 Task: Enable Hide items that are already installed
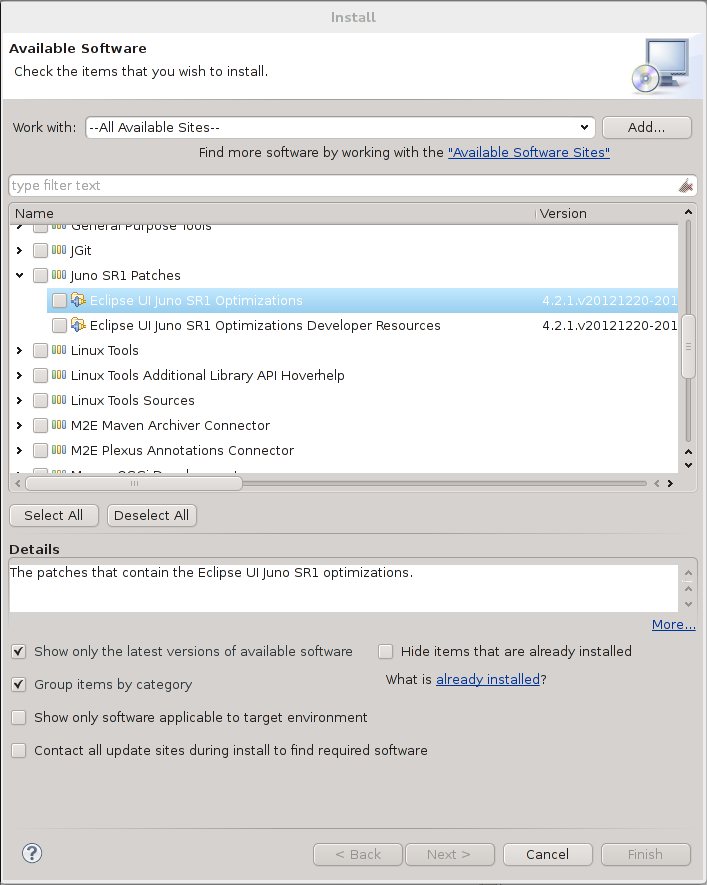(x=385, y=651)
